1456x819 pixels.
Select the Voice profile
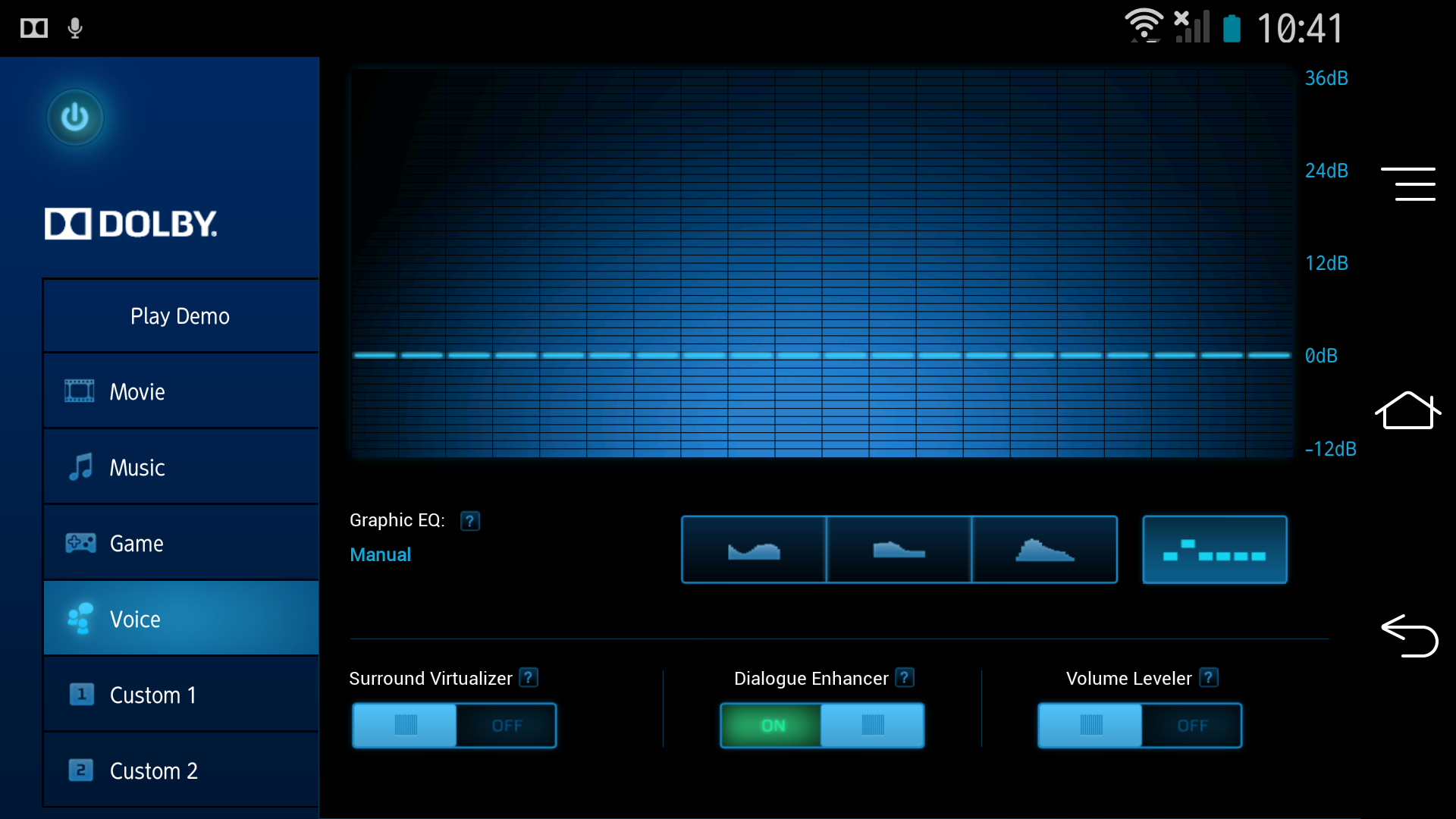[x=181, y=619]
